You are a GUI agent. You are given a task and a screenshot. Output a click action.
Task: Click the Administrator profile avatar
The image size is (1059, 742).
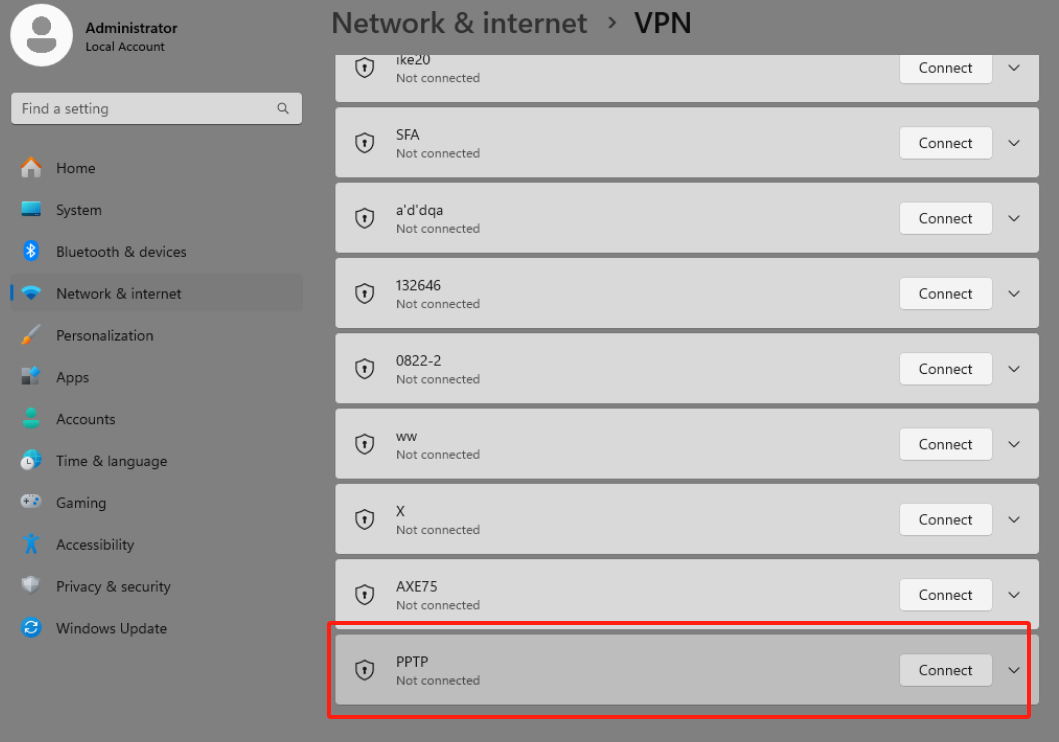pyautogui.click(x=41, y=35)
